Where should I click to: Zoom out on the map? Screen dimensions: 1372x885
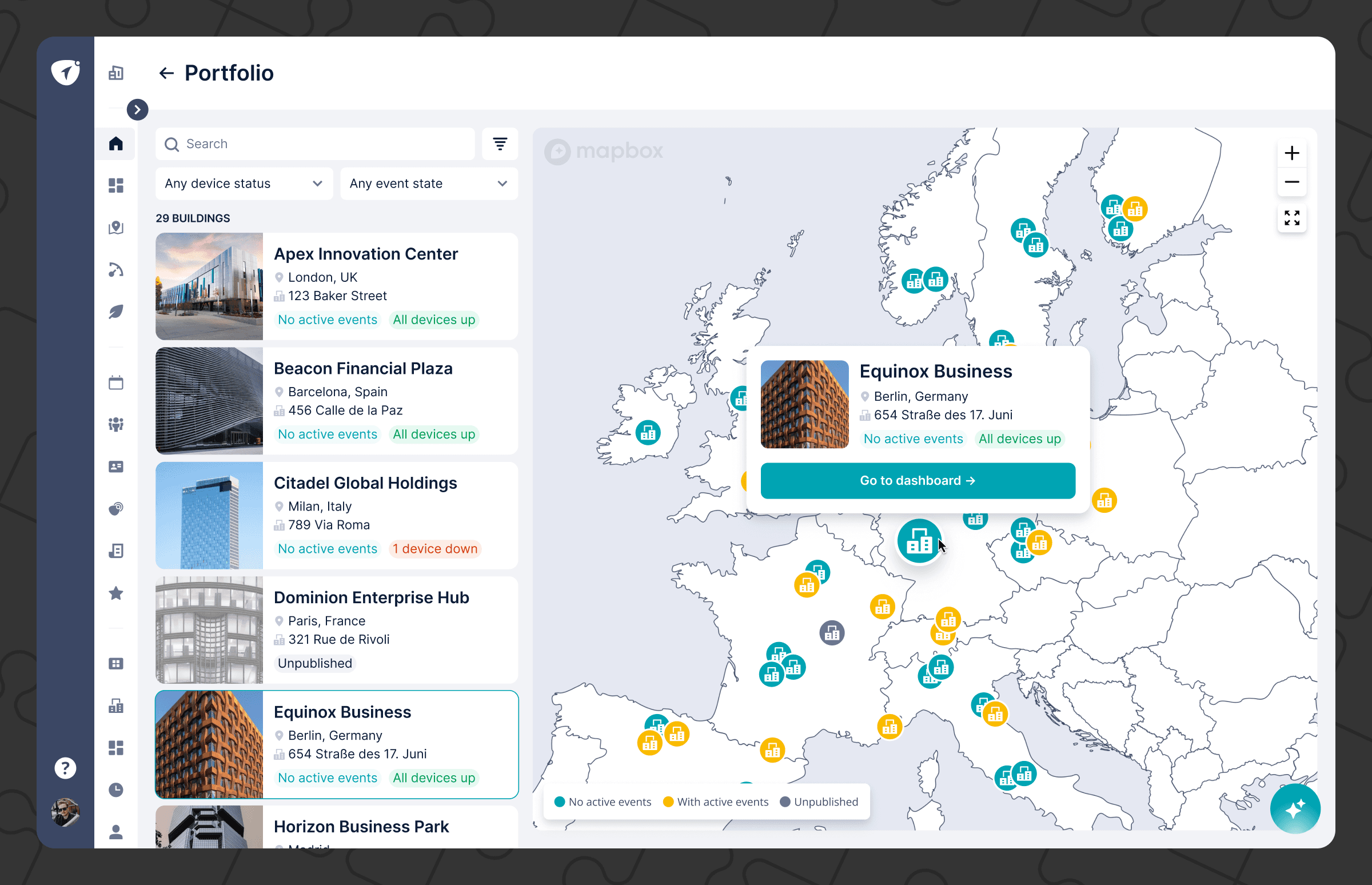point(1291,182)
